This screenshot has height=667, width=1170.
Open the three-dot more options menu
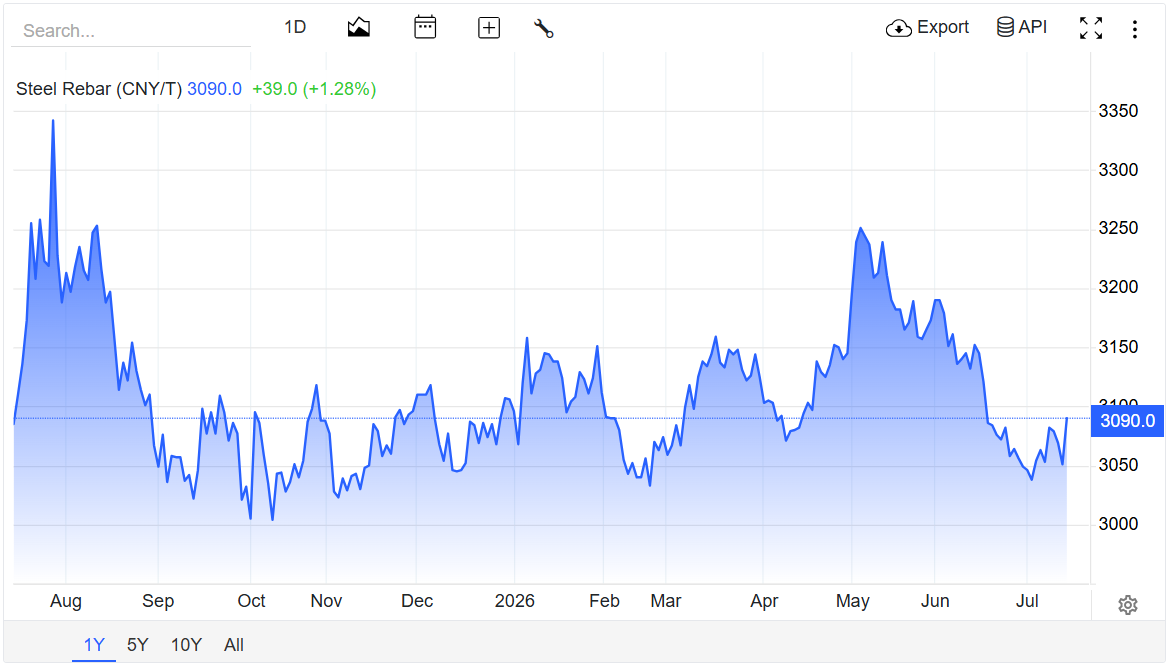click(1134, 29)
